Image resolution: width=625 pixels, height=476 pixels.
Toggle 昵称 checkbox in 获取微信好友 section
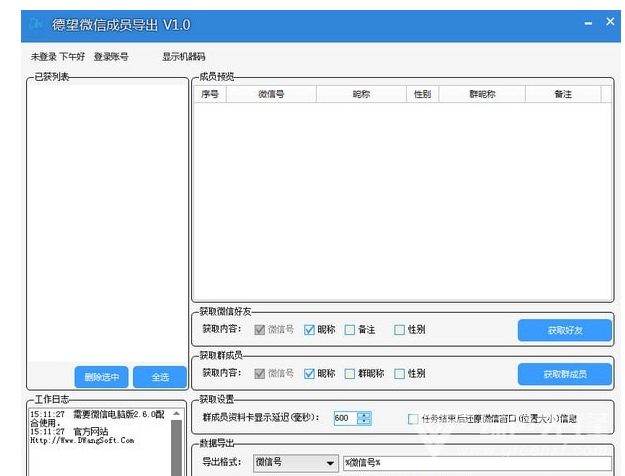coord(310,330)
